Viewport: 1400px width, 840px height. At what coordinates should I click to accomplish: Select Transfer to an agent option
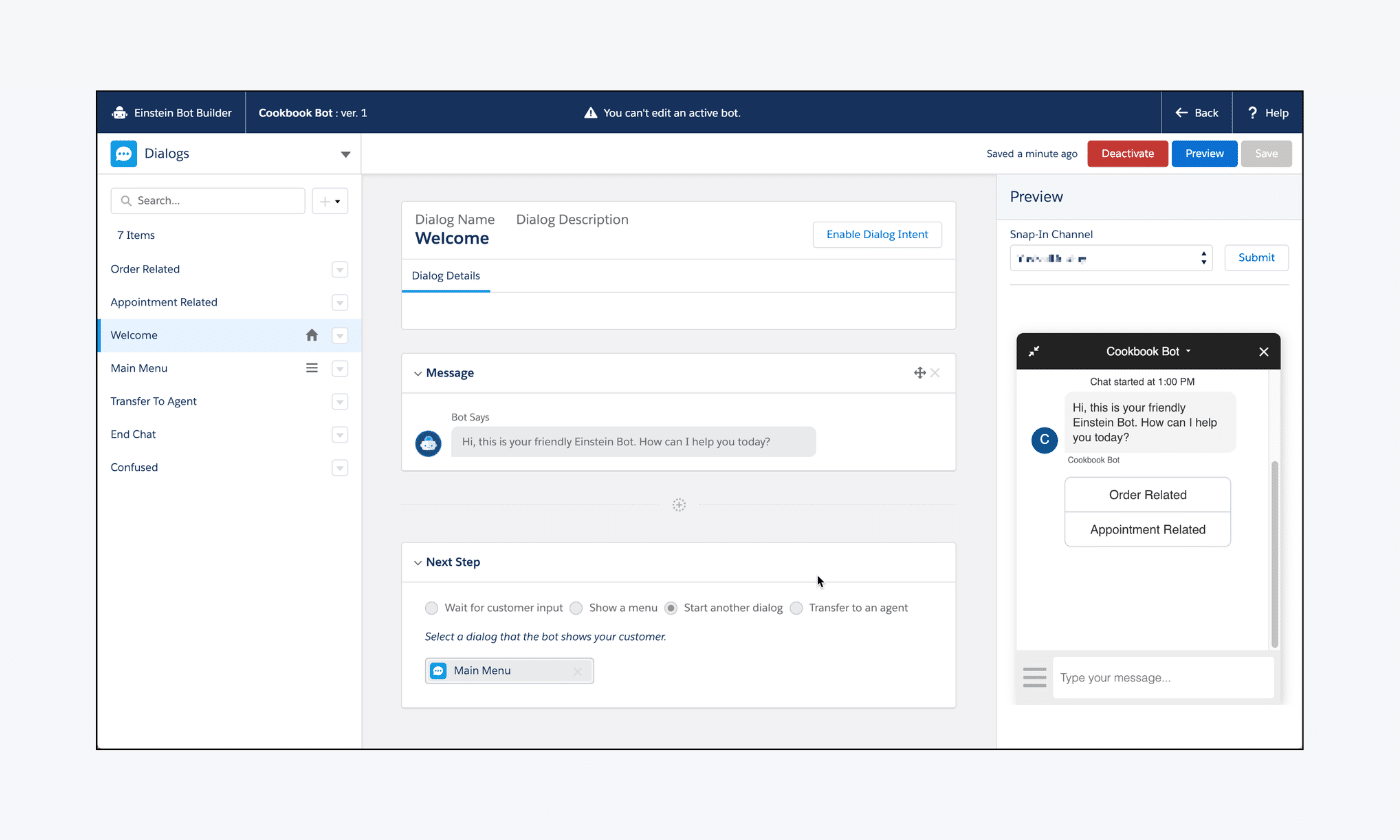point(796,608)
